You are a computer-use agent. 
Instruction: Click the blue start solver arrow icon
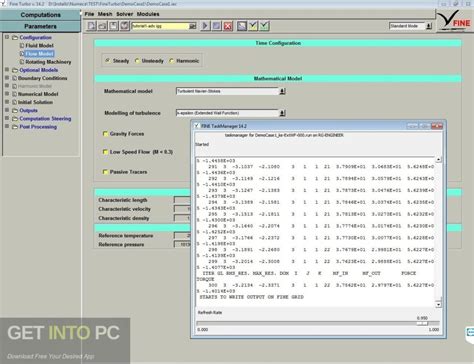tap(205, 26)
